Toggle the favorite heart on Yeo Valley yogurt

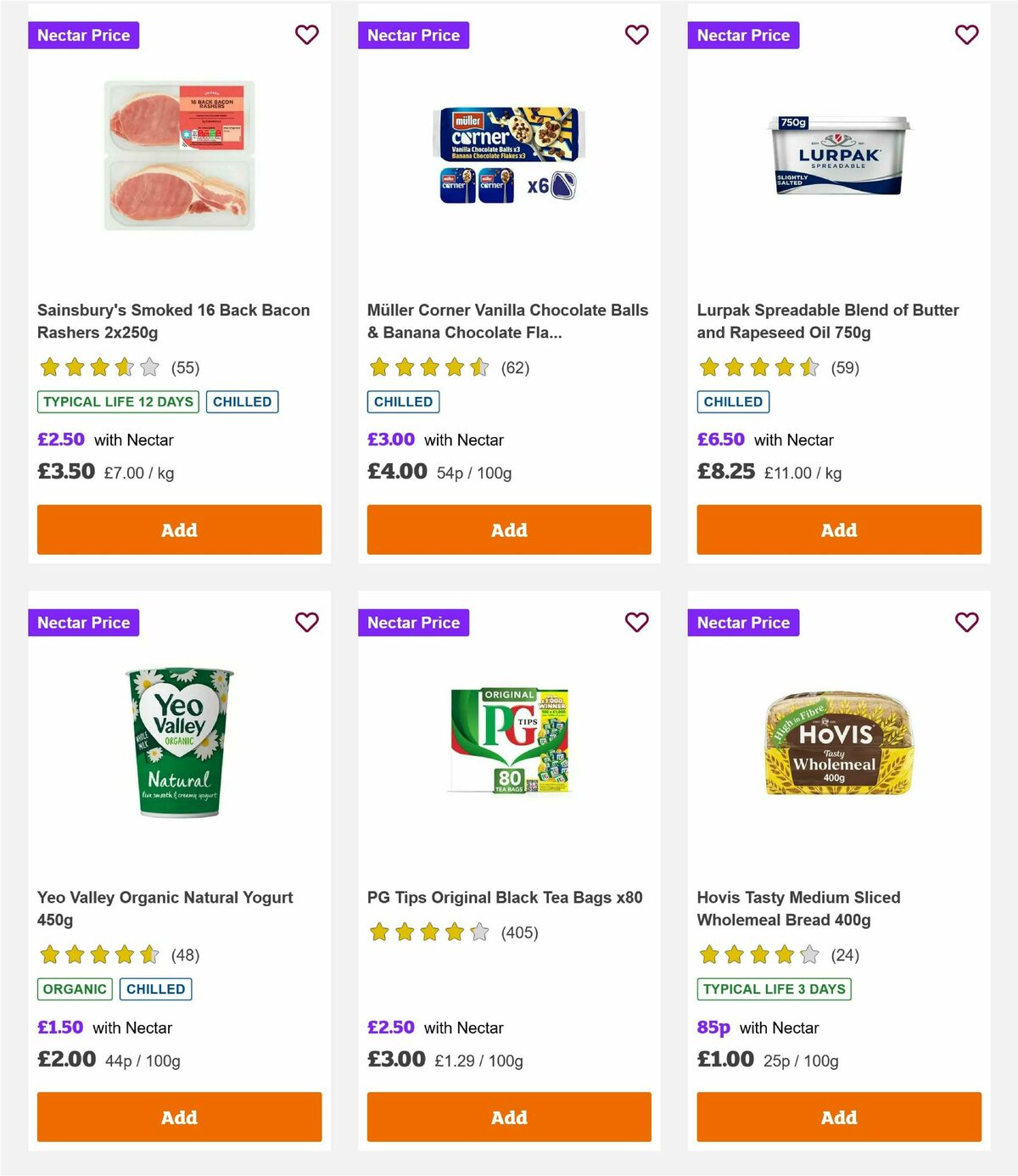point(306,622)
